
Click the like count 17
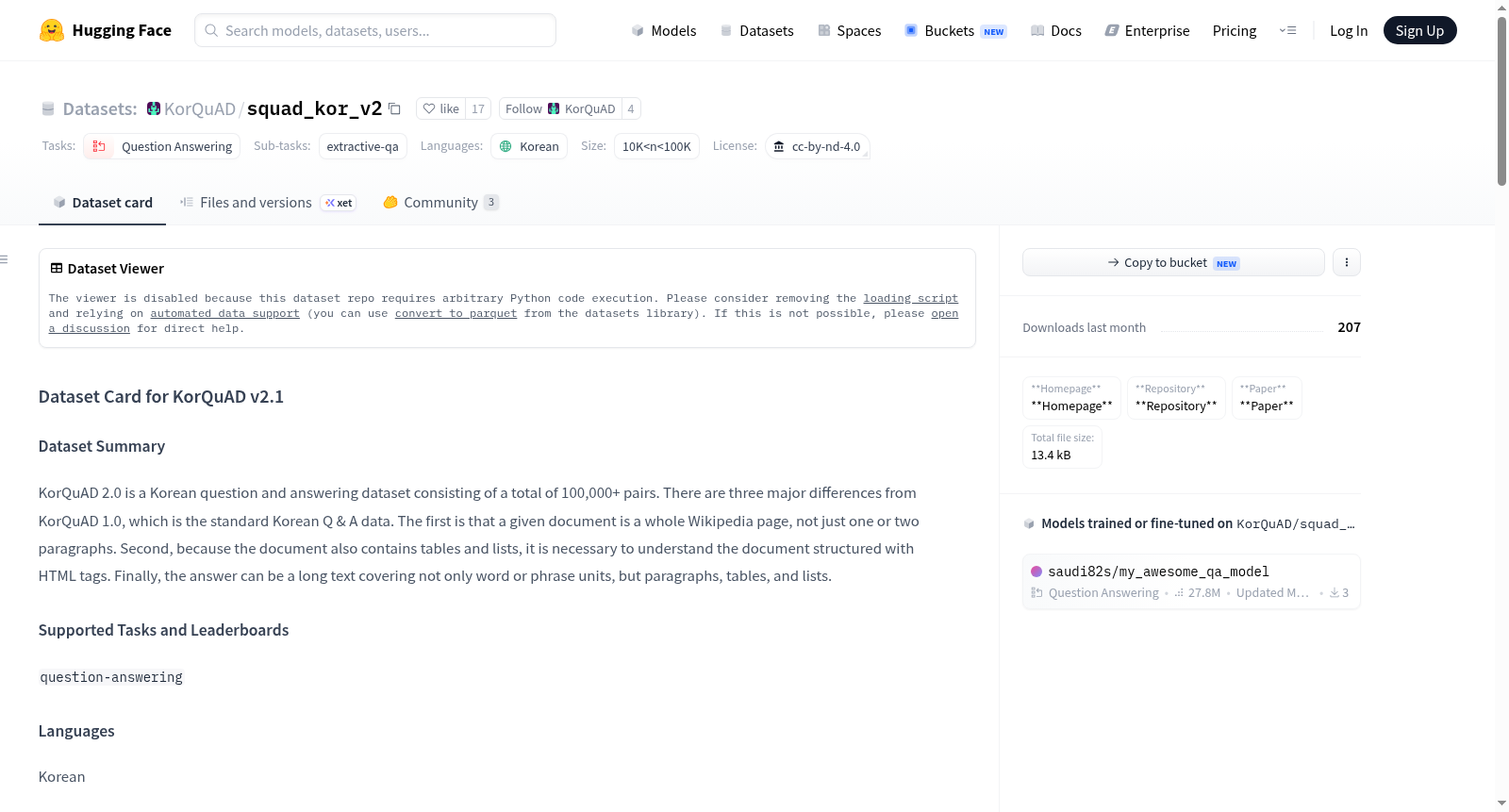click(x=478, y=108)
